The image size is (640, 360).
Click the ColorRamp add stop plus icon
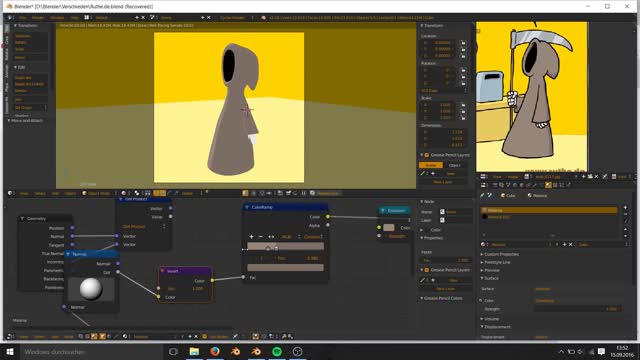[x=251, y=237]
